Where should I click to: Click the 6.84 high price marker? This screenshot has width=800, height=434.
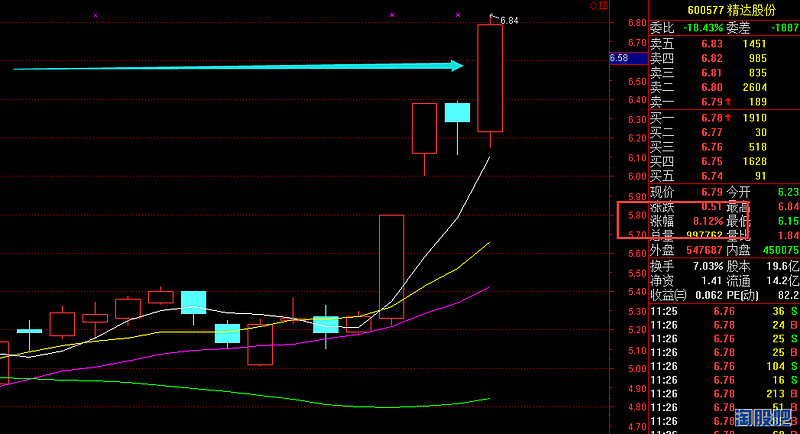tap(509, 20)
